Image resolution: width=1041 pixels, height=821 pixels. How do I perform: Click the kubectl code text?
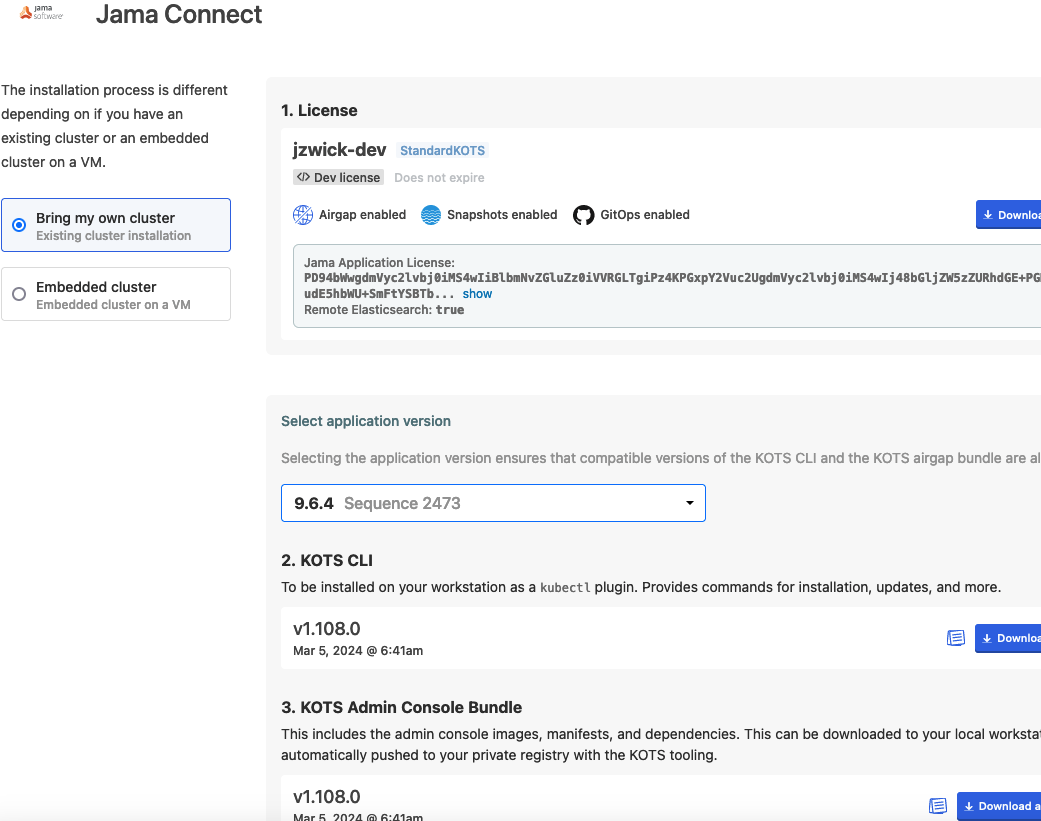coord(565,587)
